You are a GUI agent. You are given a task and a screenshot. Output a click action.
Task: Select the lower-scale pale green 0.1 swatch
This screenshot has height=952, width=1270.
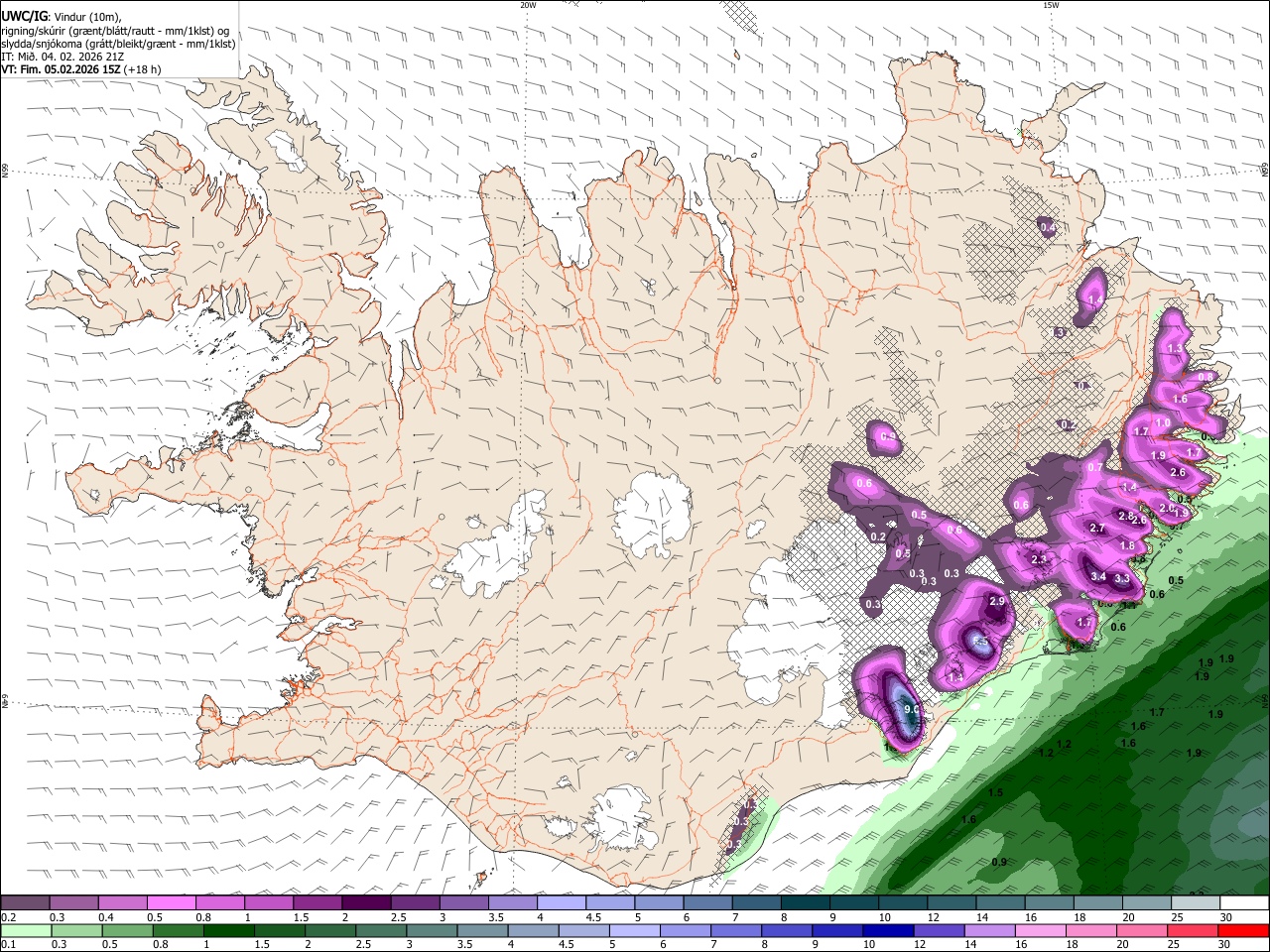(x=25, y=931)
